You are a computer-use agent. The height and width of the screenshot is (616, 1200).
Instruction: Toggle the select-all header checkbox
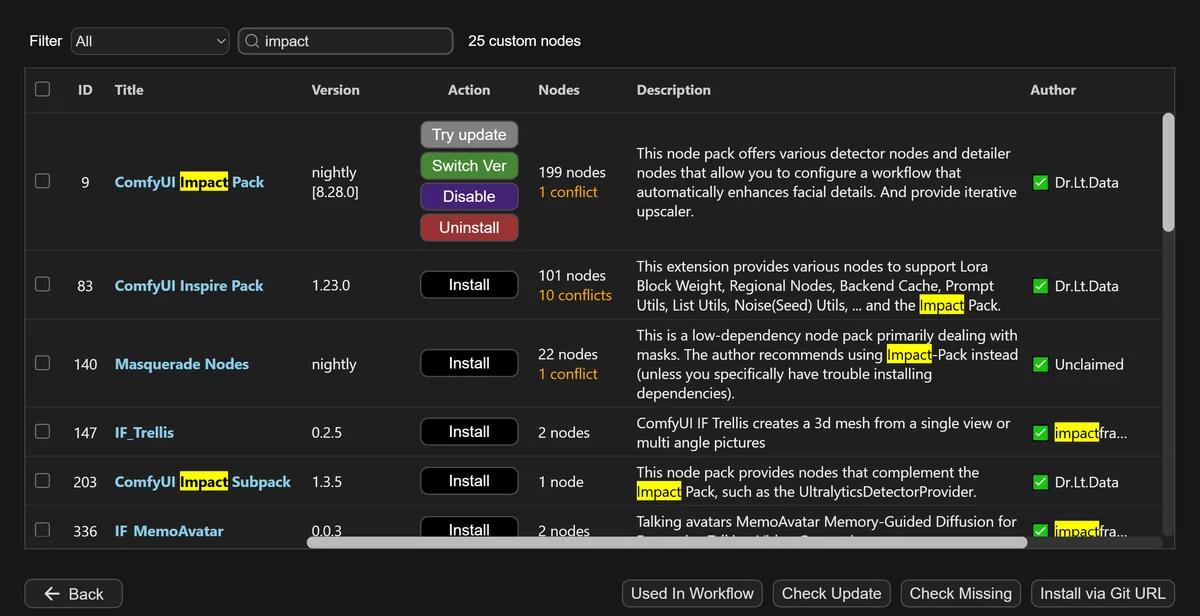pos(42,89)
